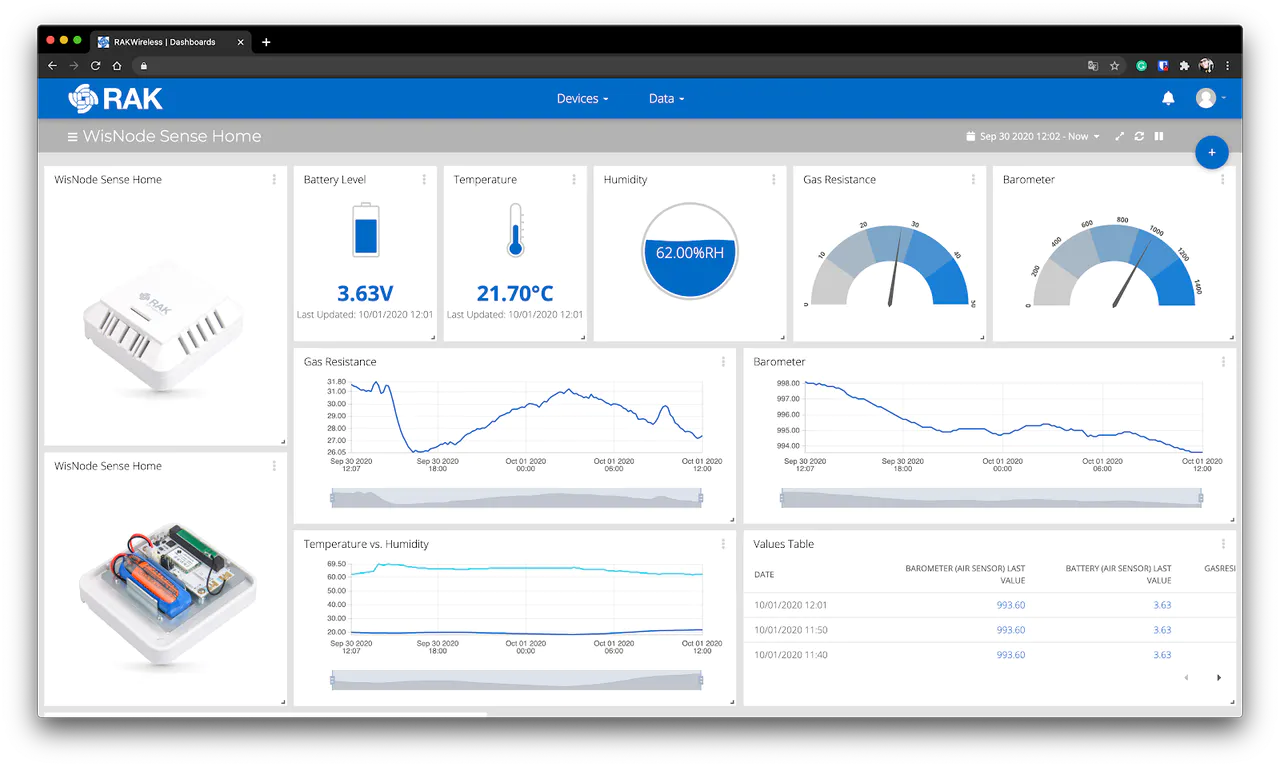Viewport: 1280px width, 767px height.
Task: Open Barometer gauge widget options
Action: click(x=1223, y=180)
